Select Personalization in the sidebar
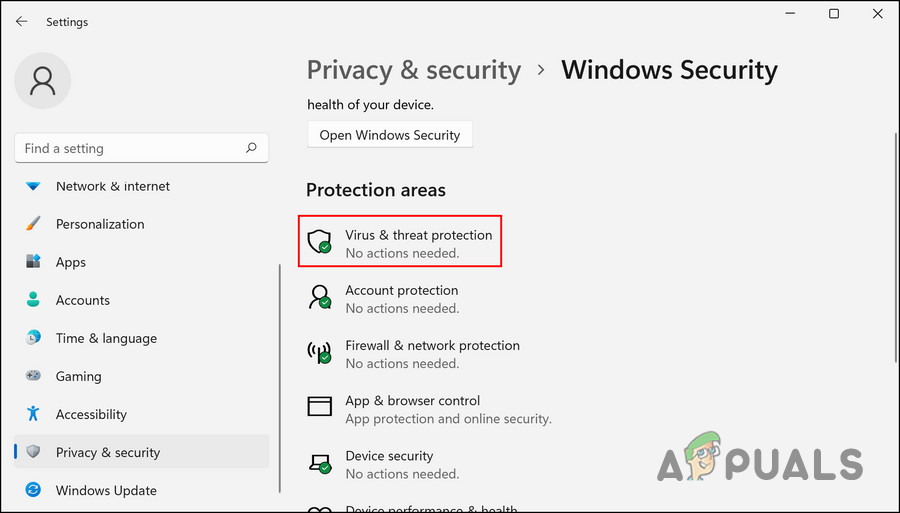This screenshot has height=513, width=900. point(100,224)
